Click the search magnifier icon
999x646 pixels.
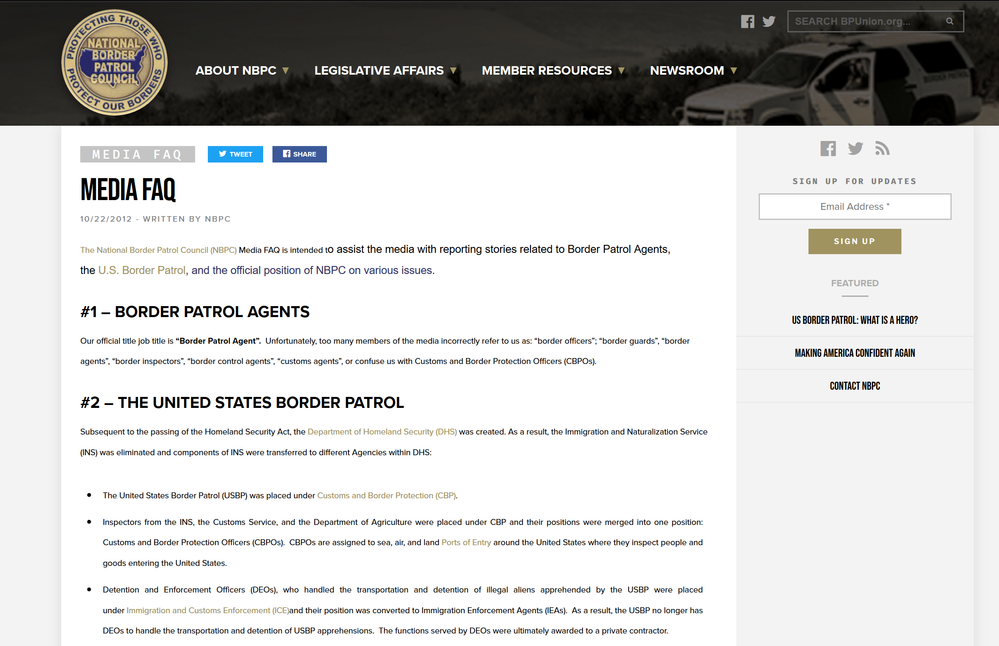click(949, 21)
